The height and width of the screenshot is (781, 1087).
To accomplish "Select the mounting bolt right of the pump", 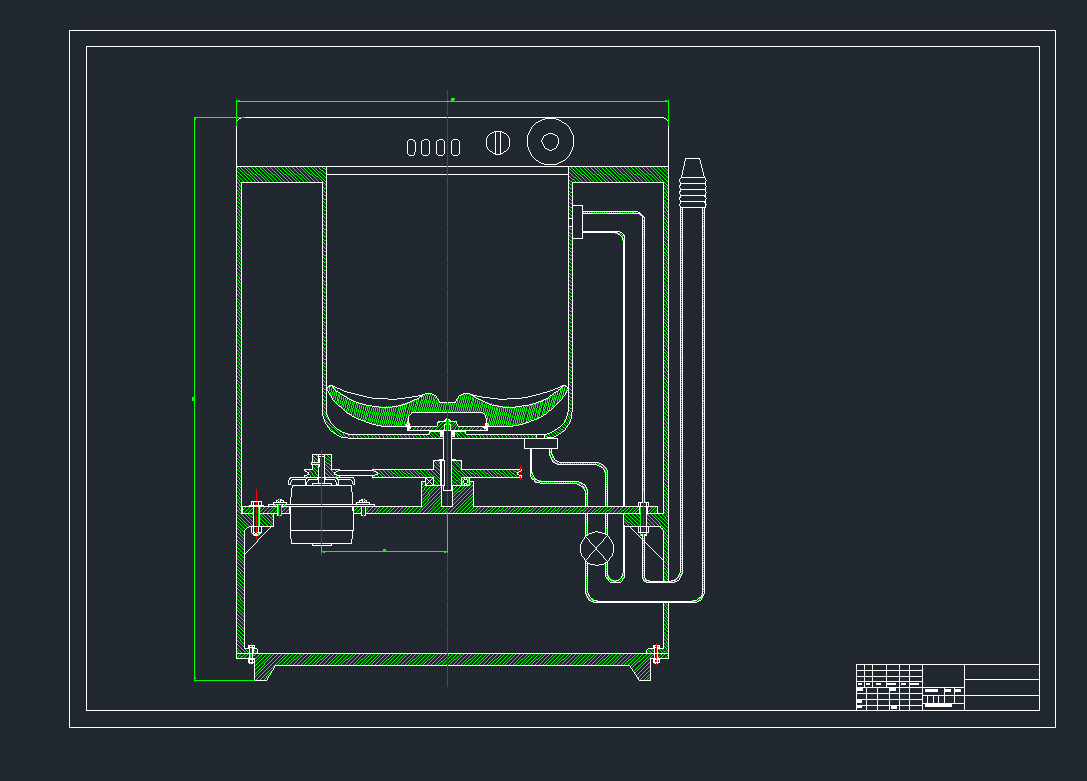I will (x=643, y=515).
